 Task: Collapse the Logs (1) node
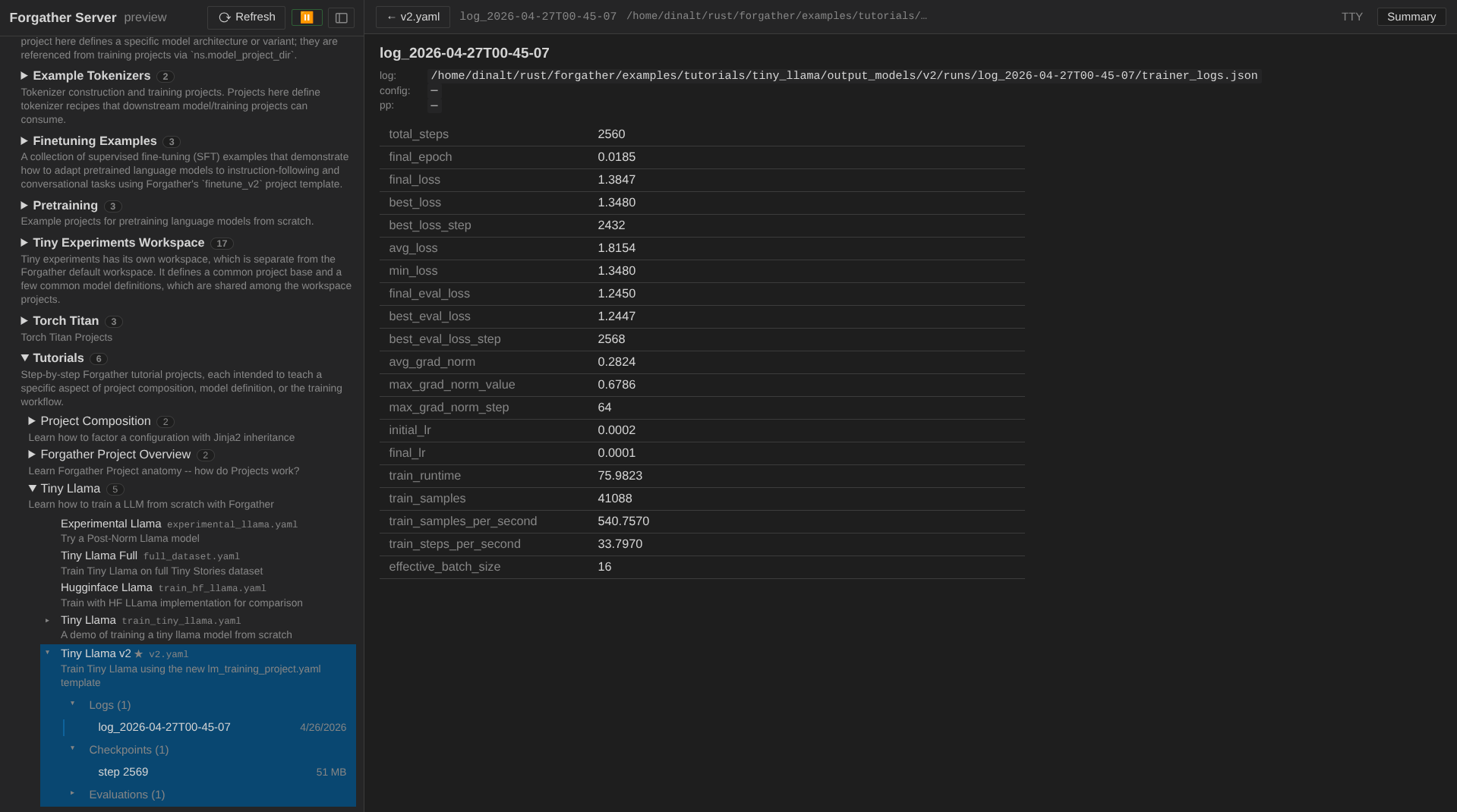tap(73, 703)
